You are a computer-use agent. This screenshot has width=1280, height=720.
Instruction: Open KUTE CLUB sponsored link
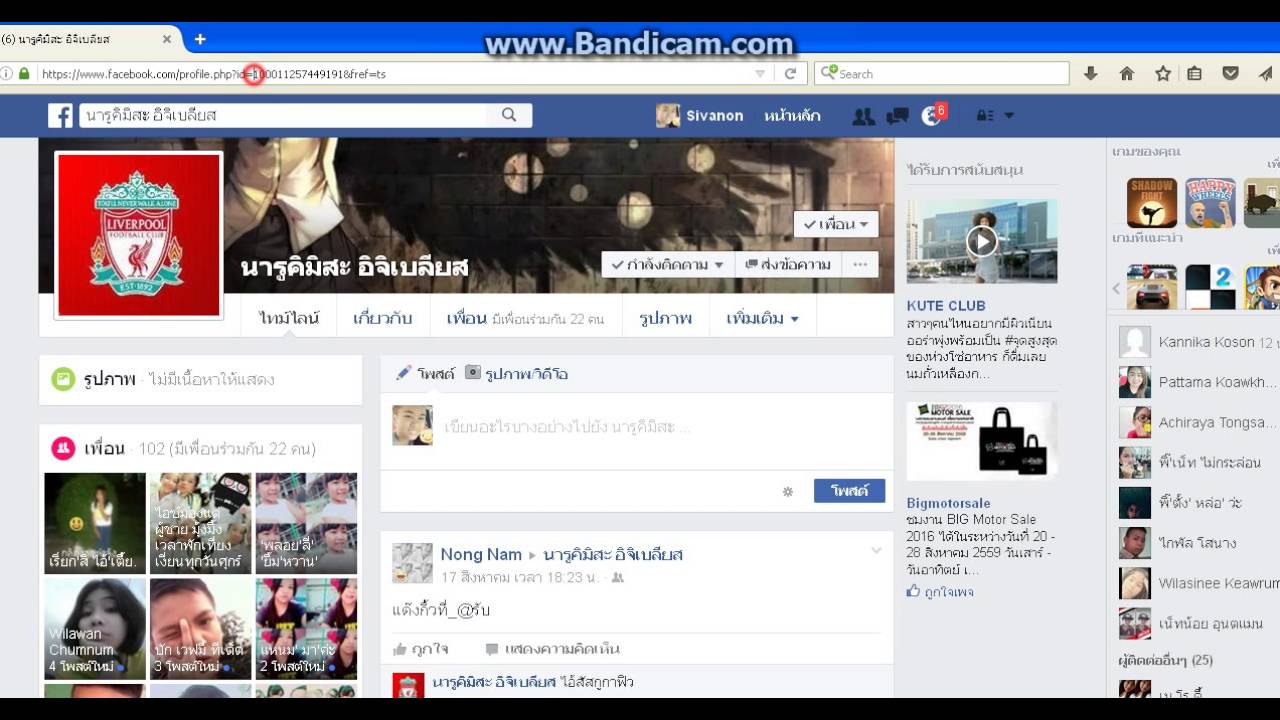pos(946,305)
